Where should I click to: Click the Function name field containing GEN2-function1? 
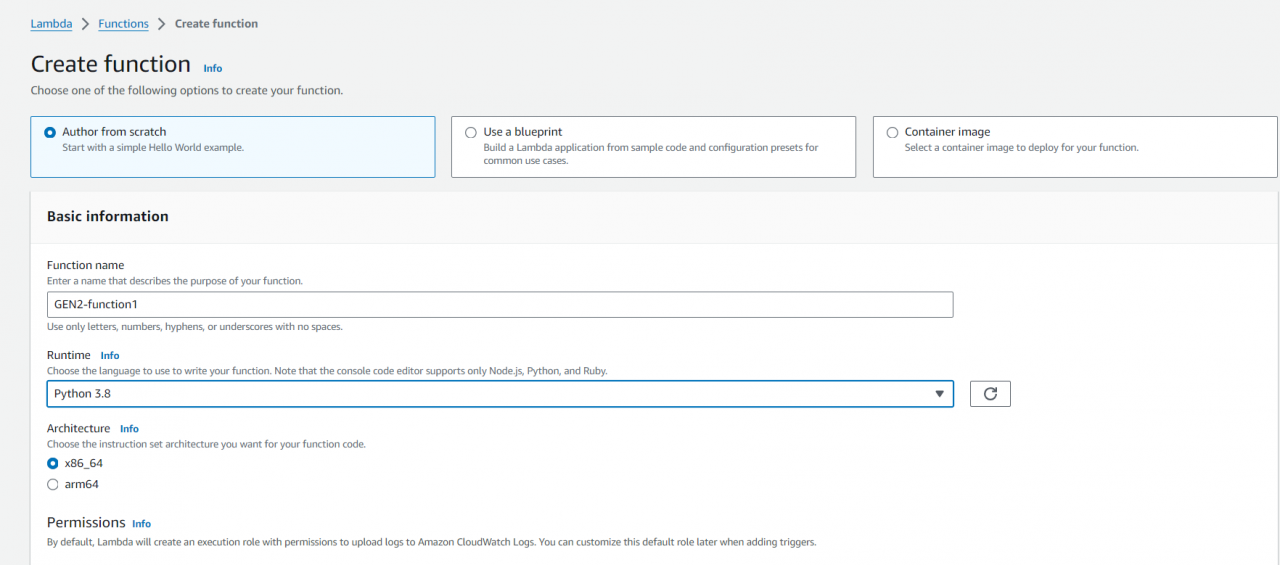pyautogui.click(x=500, y=305)
